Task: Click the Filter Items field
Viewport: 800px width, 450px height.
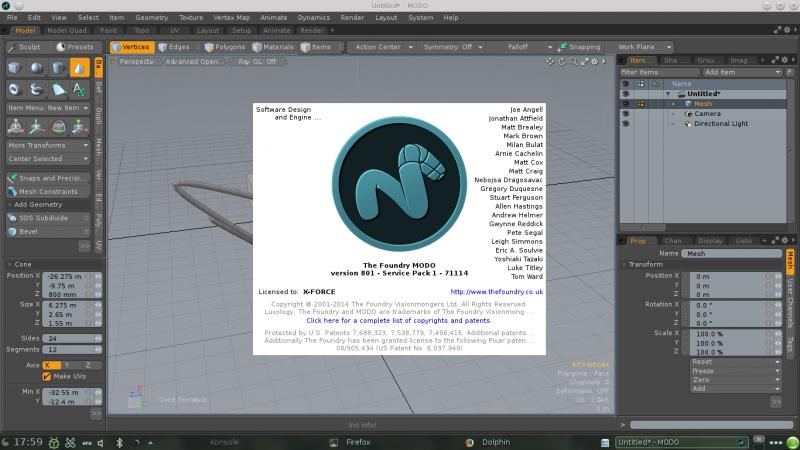Action: [660, 72]
